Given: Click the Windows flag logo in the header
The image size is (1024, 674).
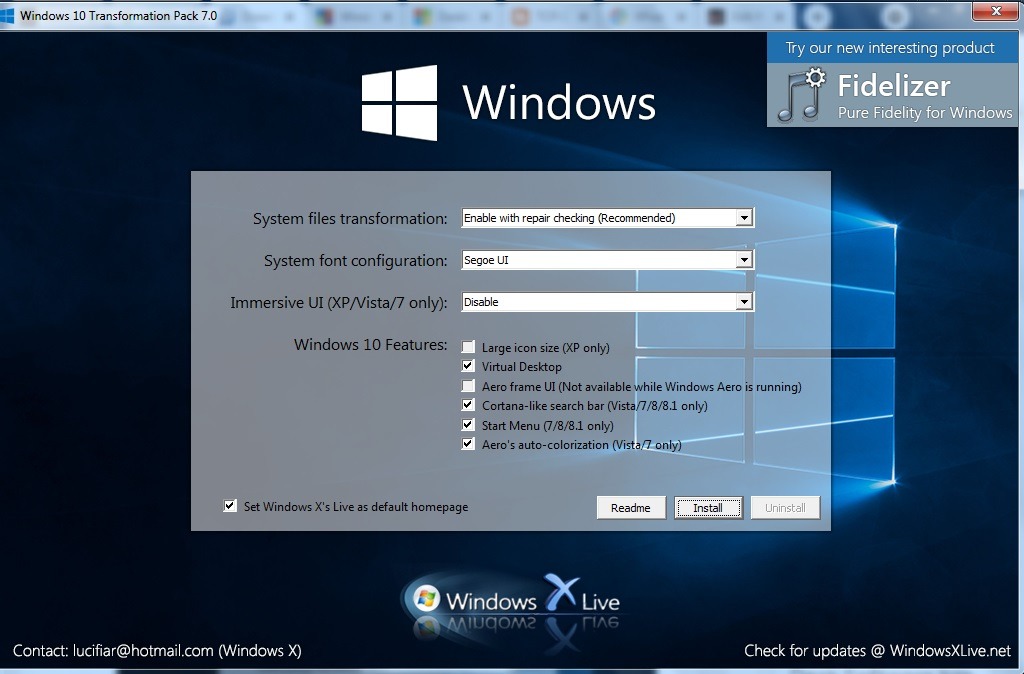Looking at the screenshot, I should 402,100.
